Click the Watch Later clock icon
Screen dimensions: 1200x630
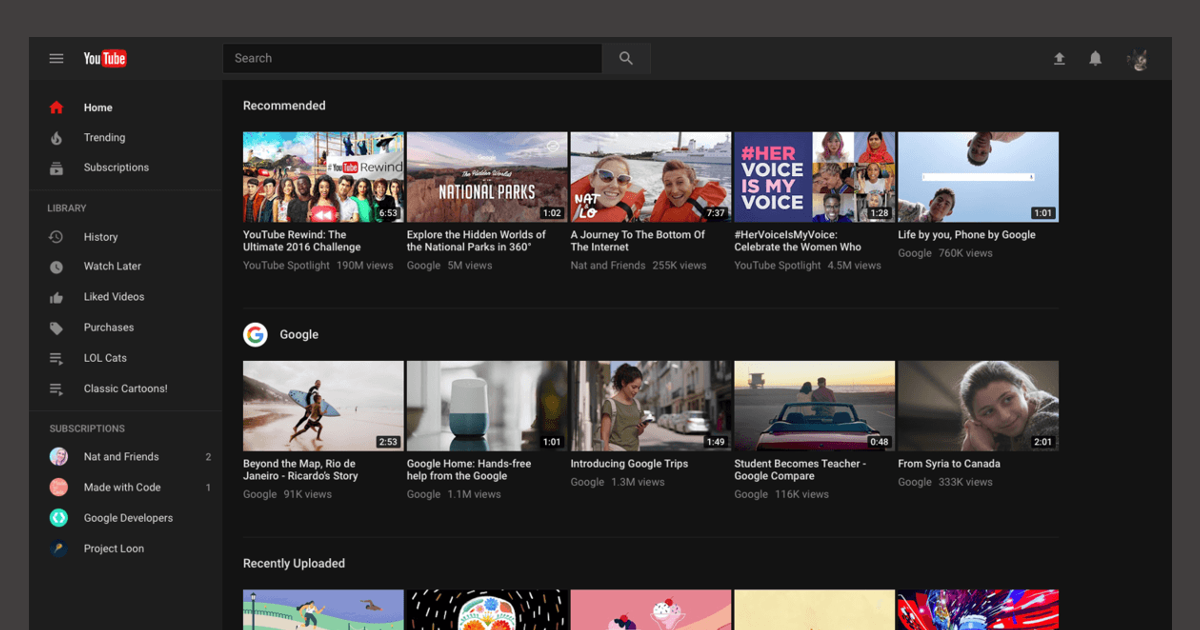[56, 267]
